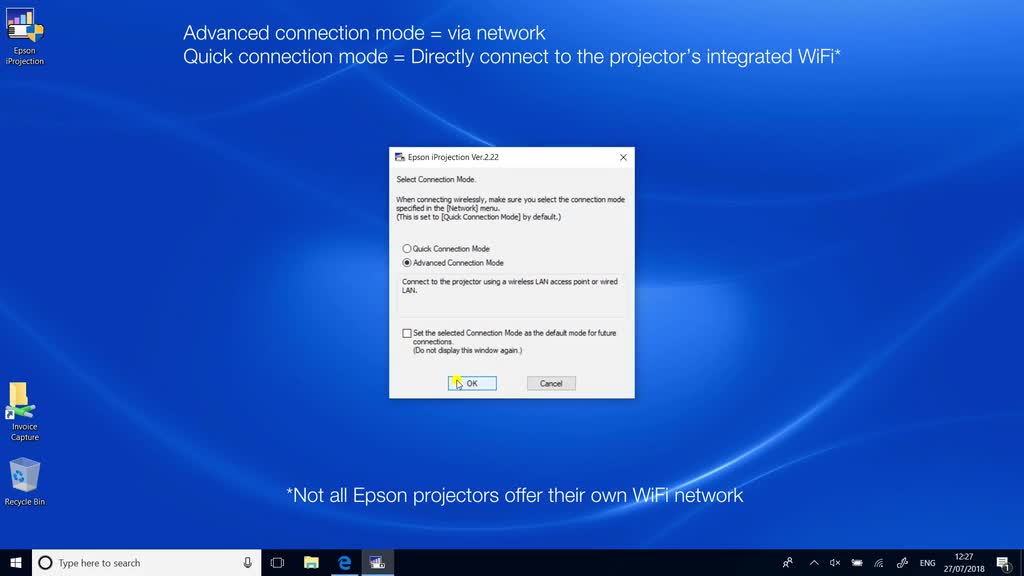Activate the Cortana microphone icon
This screenshot has height=576, width=1024.
(248, 562)
